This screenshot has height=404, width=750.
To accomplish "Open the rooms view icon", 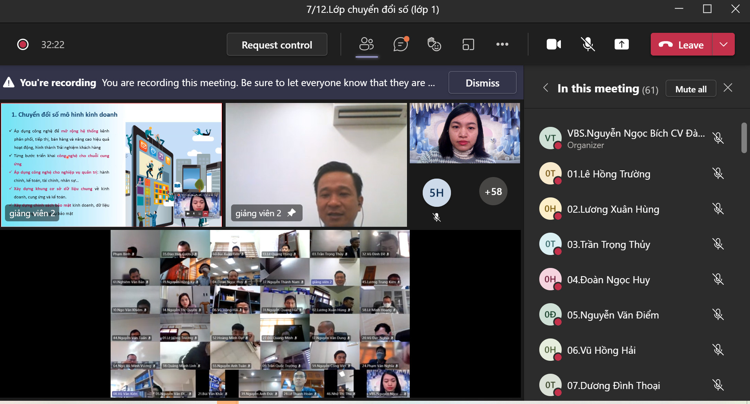I will [x=468, y=44].
